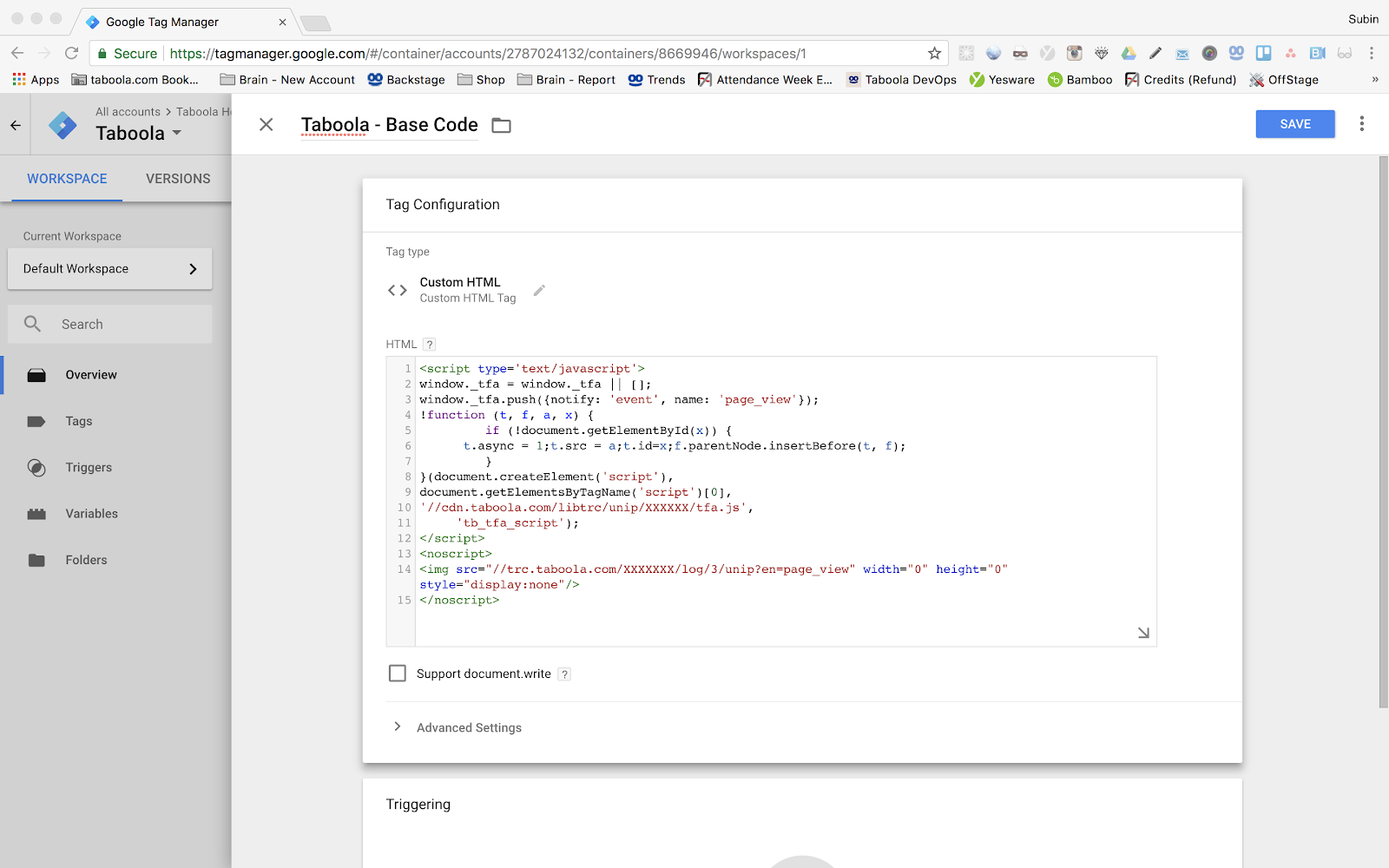Viewport: 1389px width, 868px height.
Task: Close the Google Tag Manager browser tab
Action: click(x=282, y=22)
